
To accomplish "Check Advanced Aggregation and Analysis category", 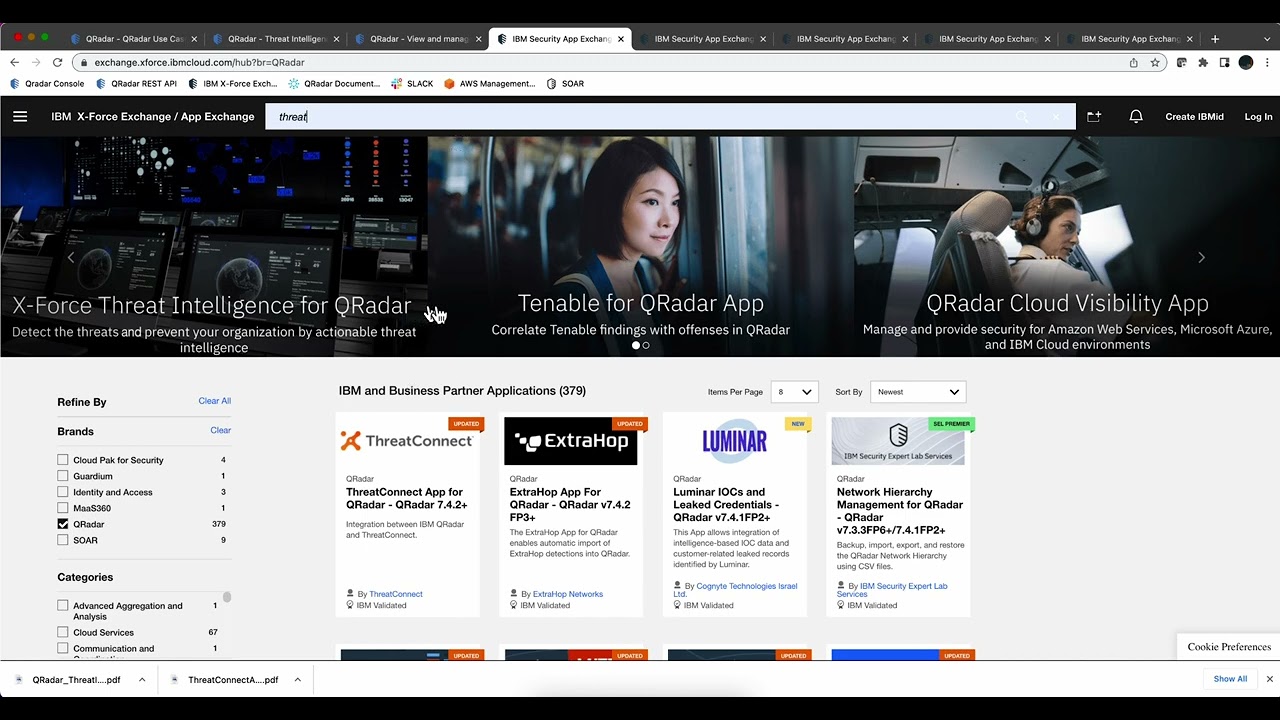I will coord(63,606).
